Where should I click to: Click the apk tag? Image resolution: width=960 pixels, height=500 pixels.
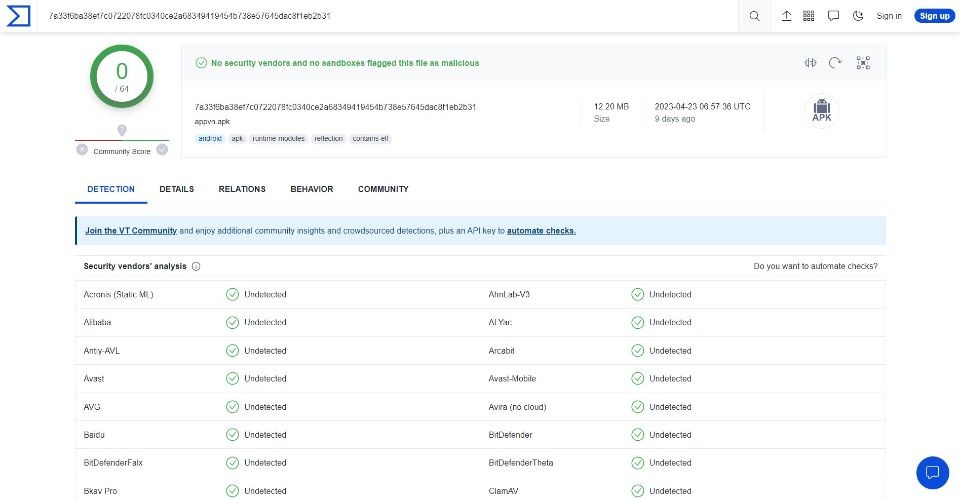[x=237, y=138]
